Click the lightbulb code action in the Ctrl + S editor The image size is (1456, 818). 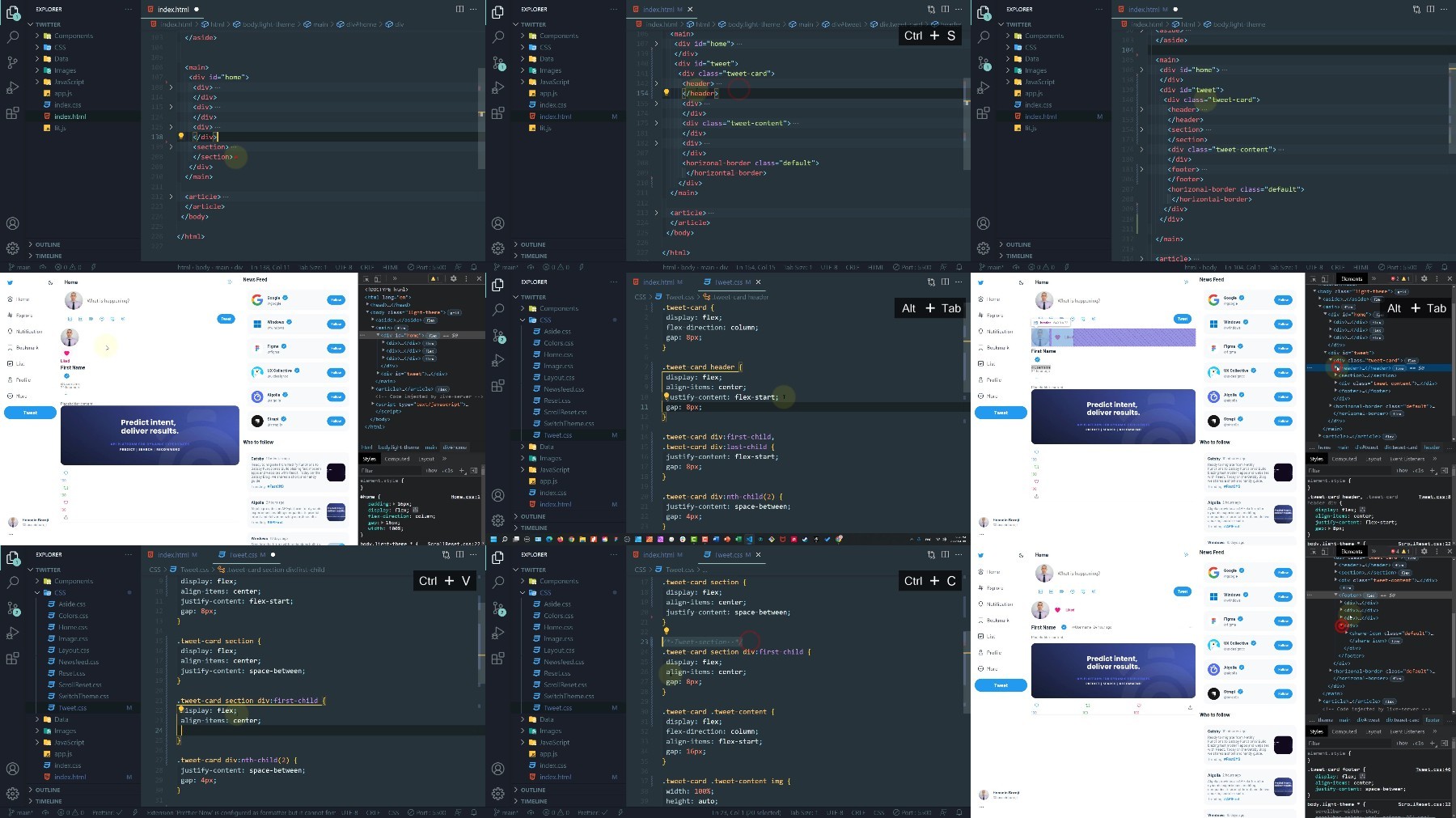tap(667, 93)
